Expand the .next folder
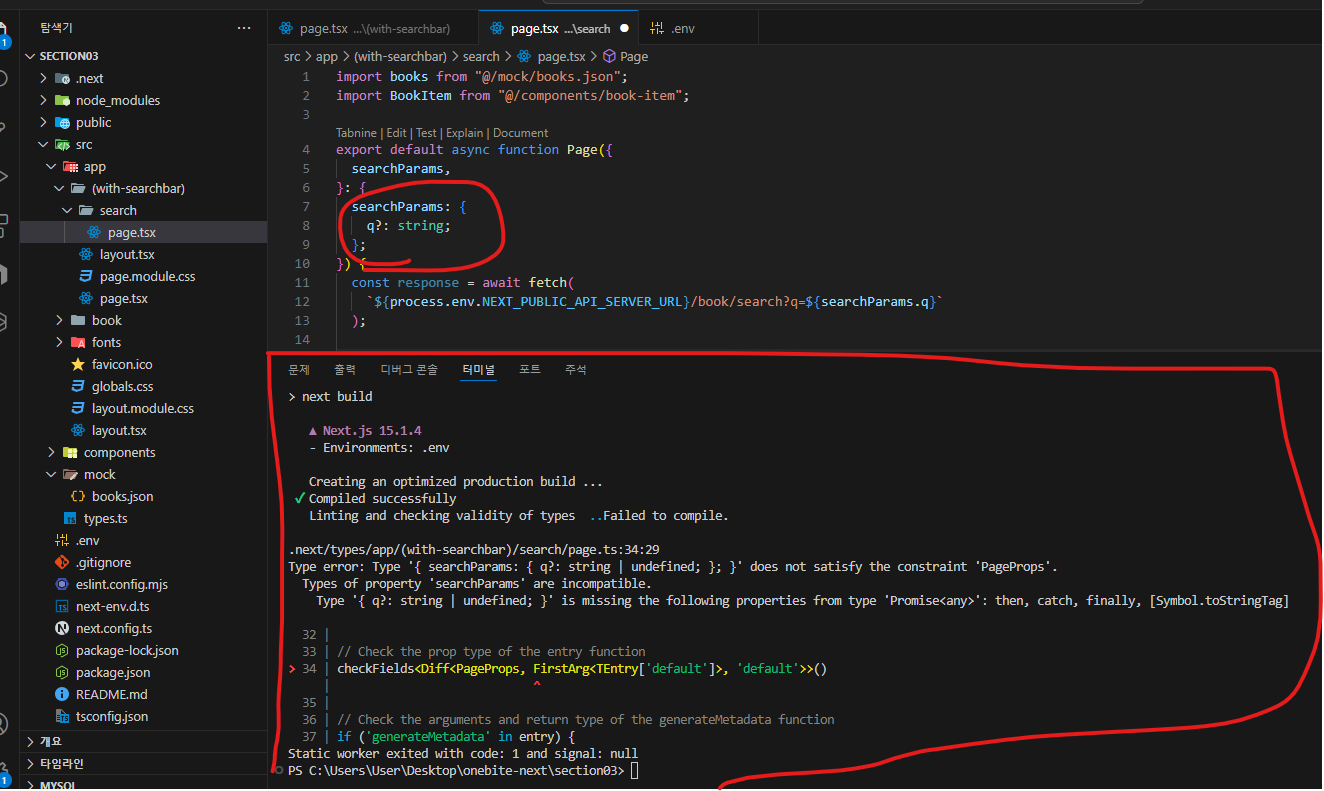 pos(43,78)
